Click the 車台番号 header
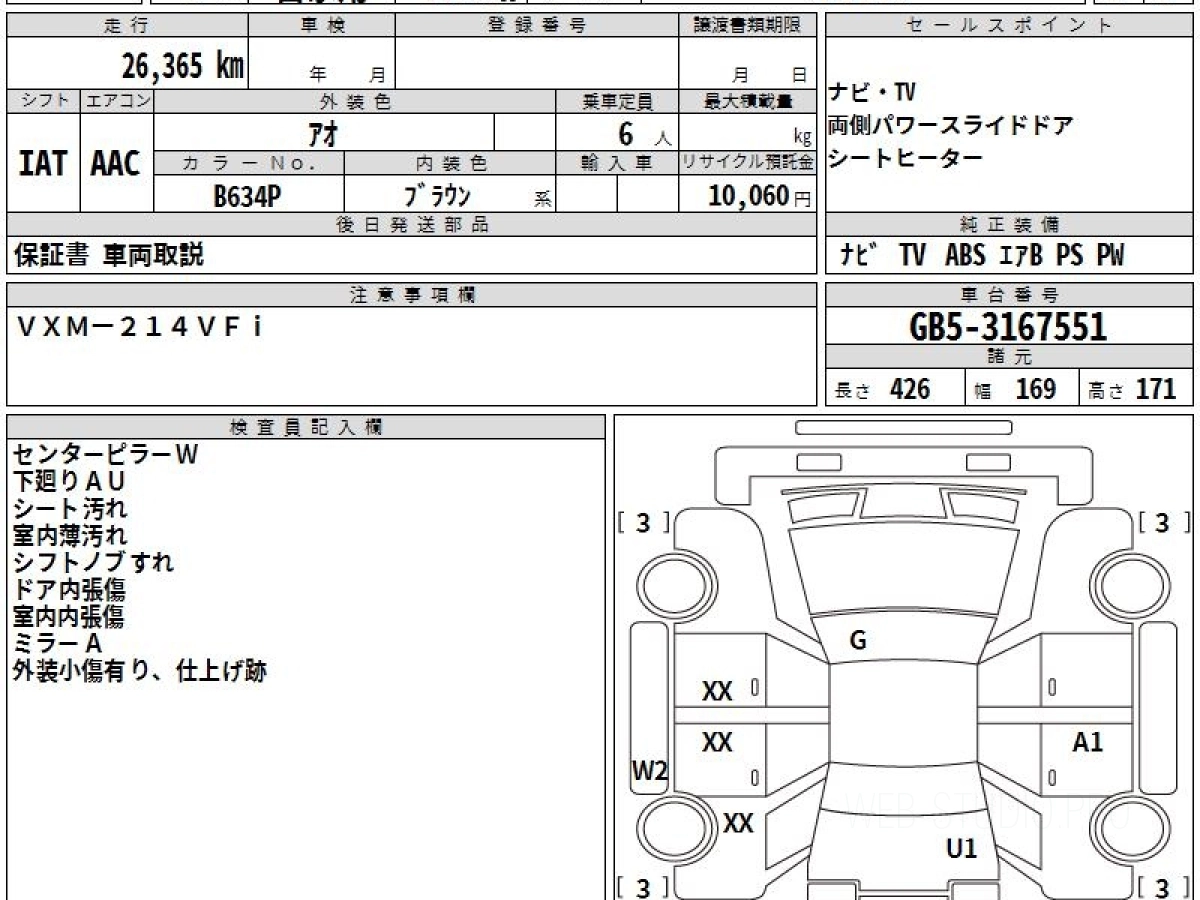Screen dimensions: 1200x900 pyautogui.click(x=1010, y=295)
